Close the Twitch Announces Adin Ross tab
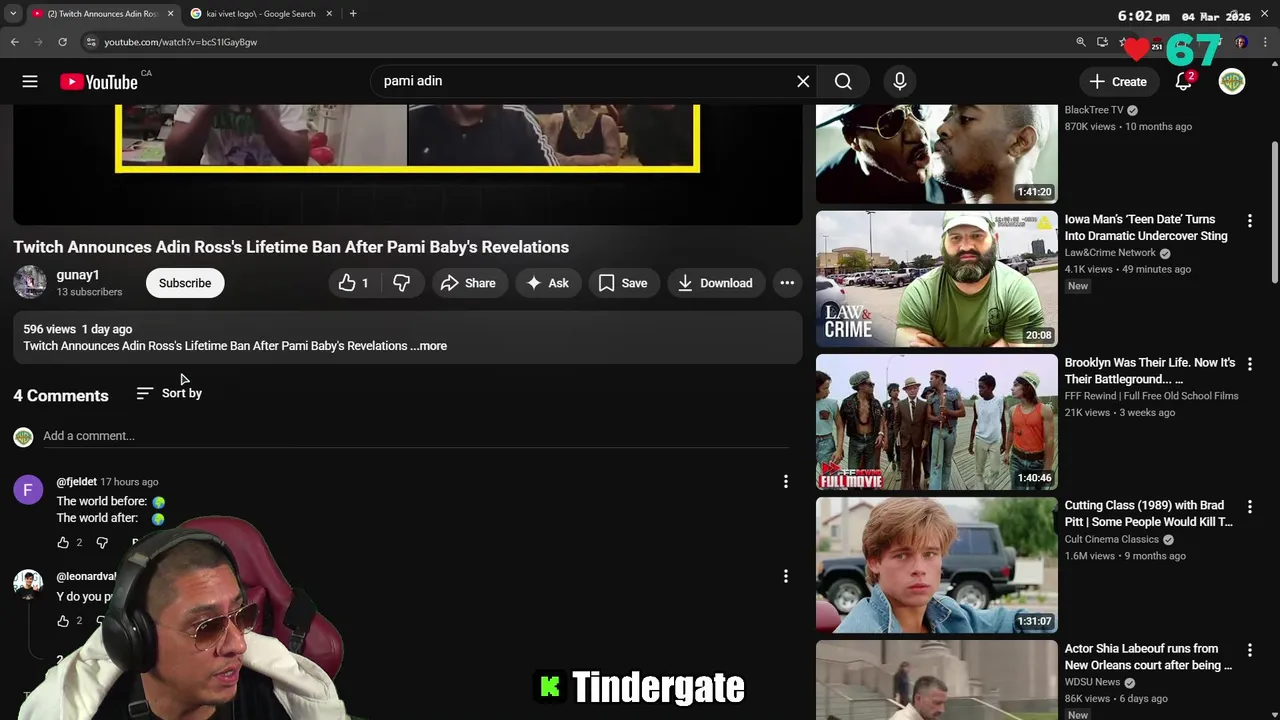The width and height of the screenshot is (1280, 720). coord(170,14)
